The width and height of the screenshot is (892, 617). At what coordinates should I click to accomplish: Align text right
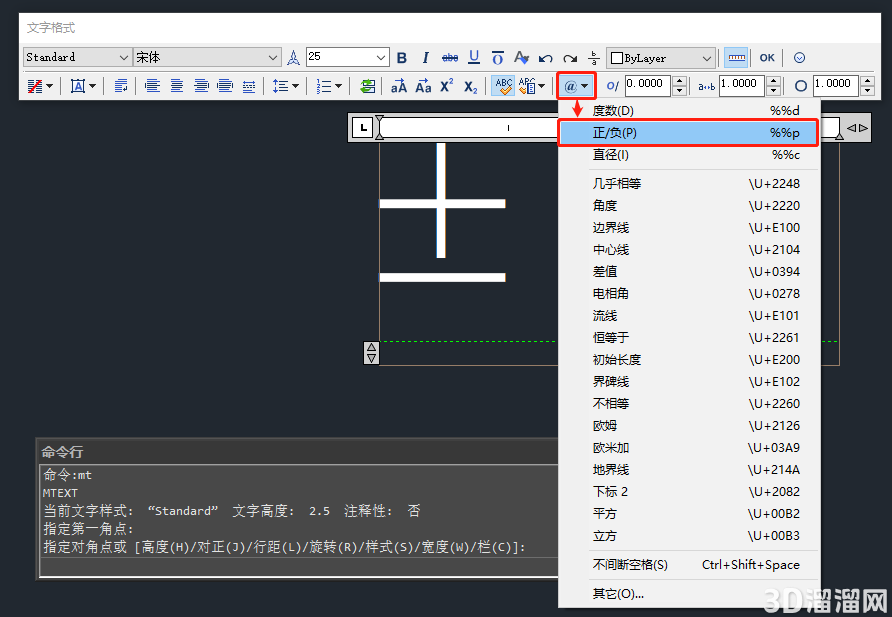tap(201, 86)
